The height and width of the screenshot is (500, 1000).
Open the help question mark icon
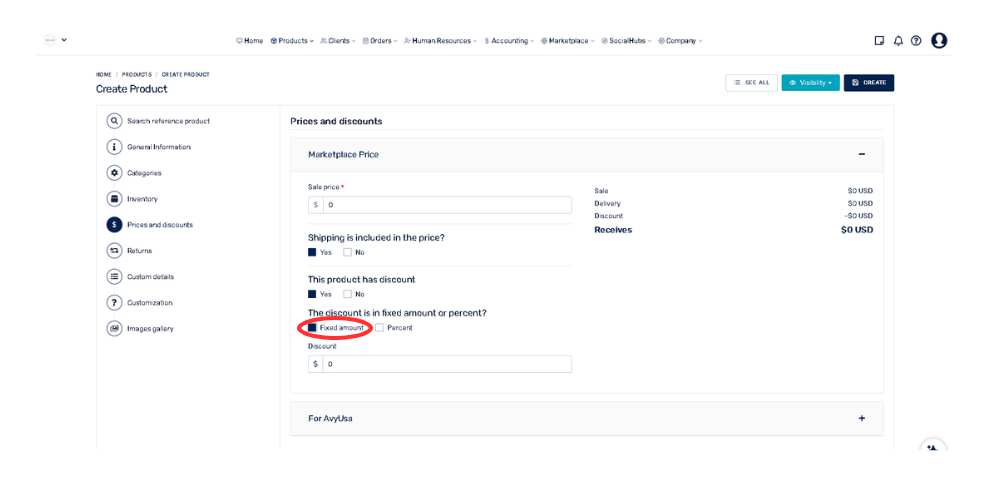916,41
